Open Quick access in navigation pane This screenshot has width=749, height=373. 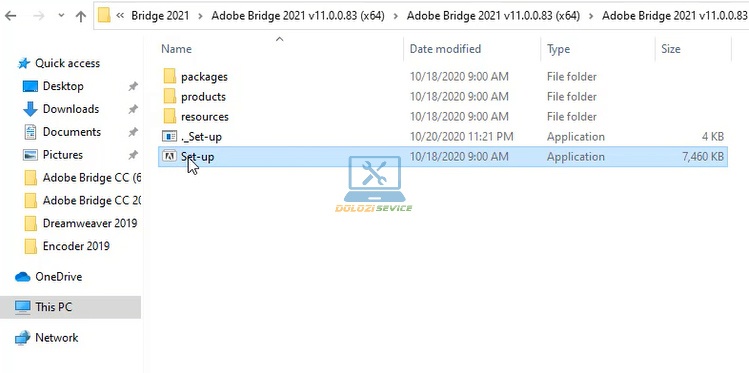pos(67,64)
